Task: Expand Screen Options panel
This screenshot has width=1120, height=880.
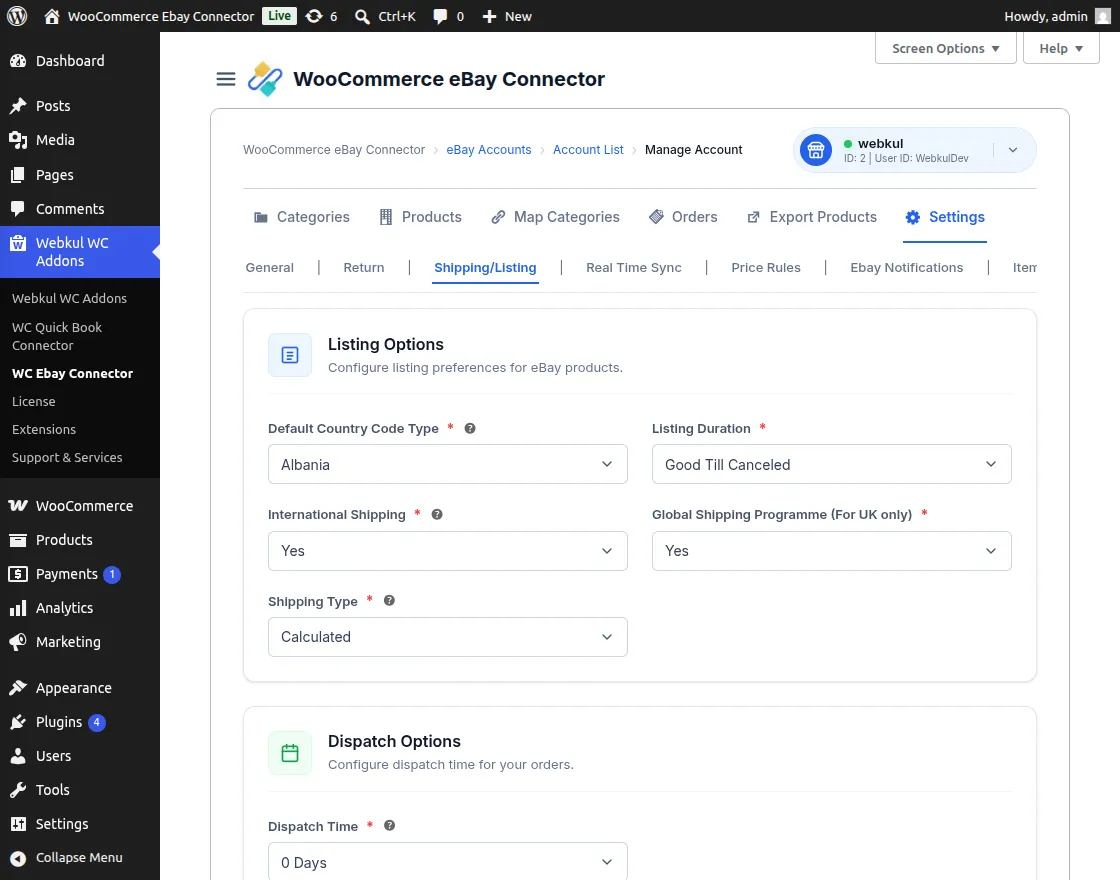Action: tap(946, 49)
